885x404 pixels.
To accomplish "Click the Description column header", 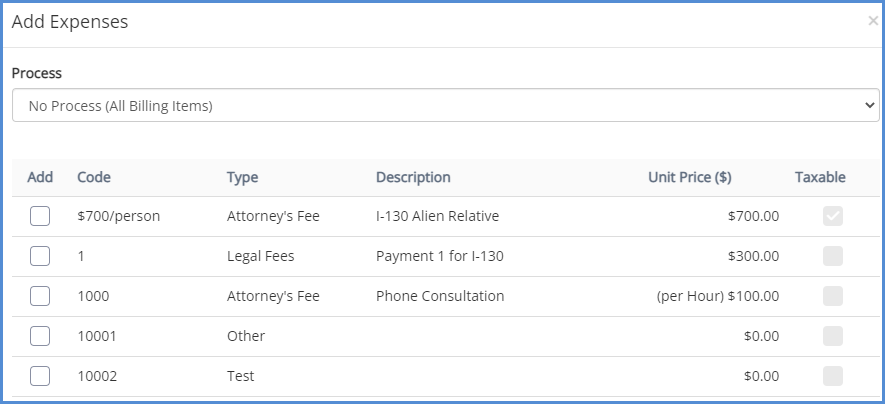I will [x=413, y=177].
